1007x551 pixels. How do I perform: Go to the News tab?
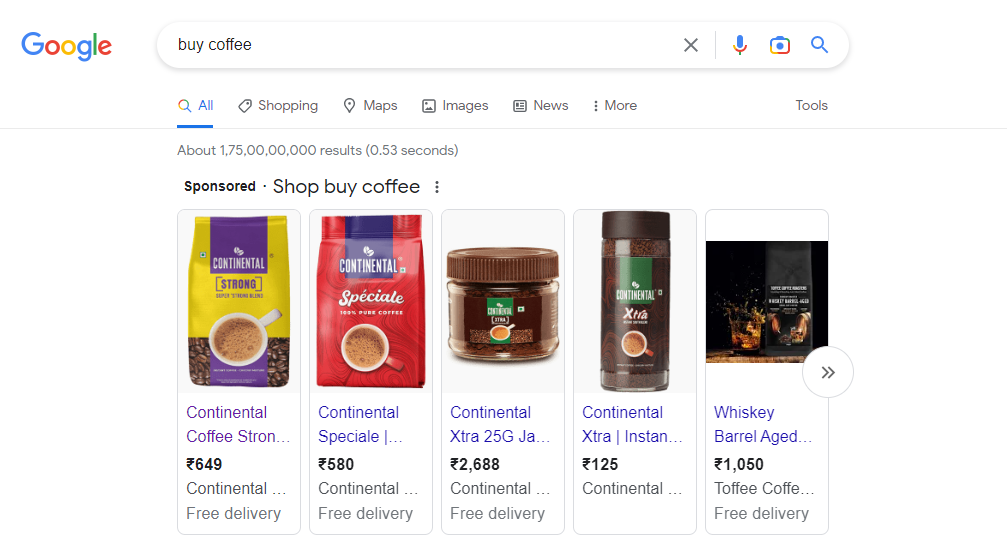point(541,105)
